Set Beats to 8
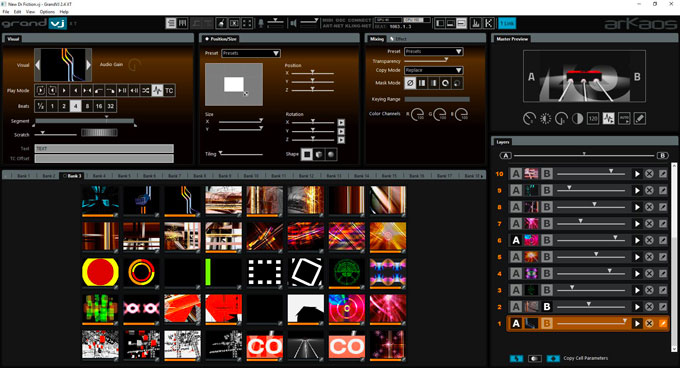The height and width of the screenshot is (368, 680). click(x=87, y=106)
